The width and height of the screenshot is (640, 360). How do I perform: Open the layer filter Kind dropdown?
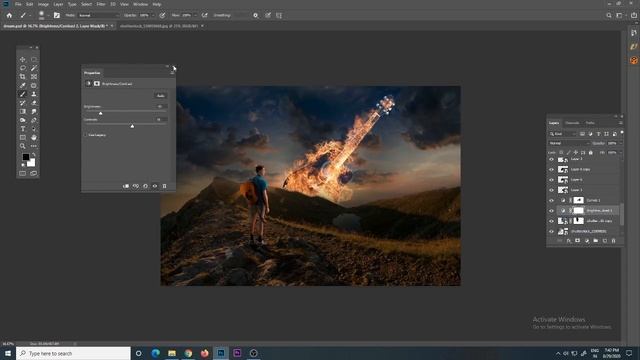tap(563, 134)
